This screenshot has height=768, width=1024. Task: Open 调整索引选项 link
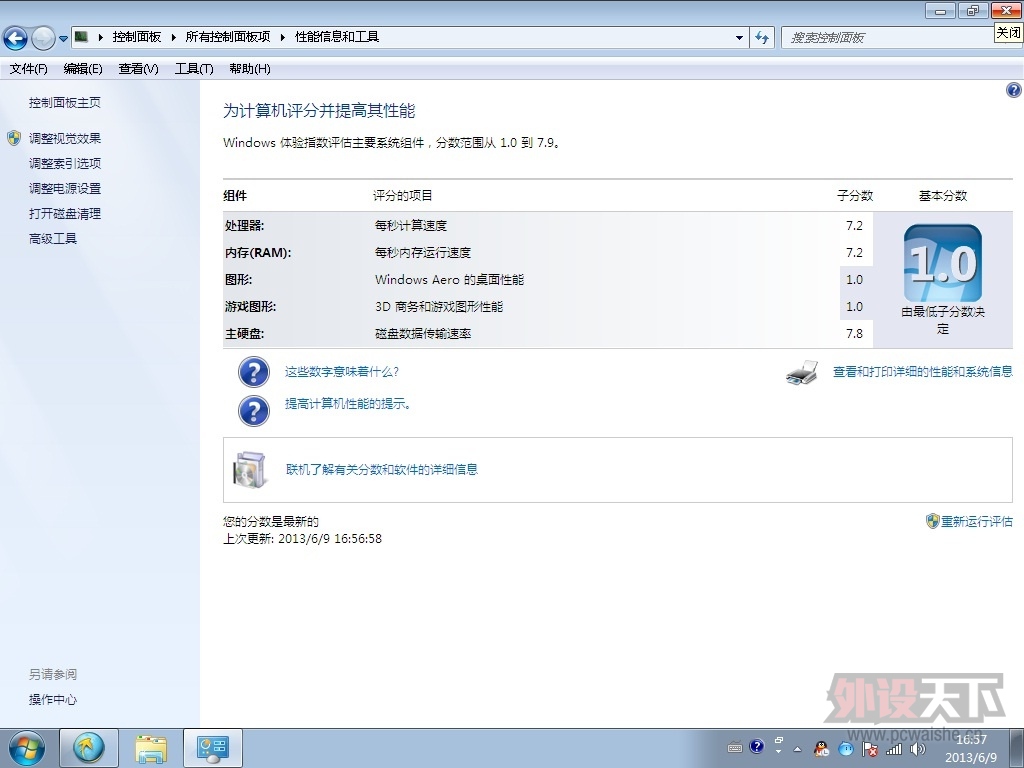(x=65, y=163)
